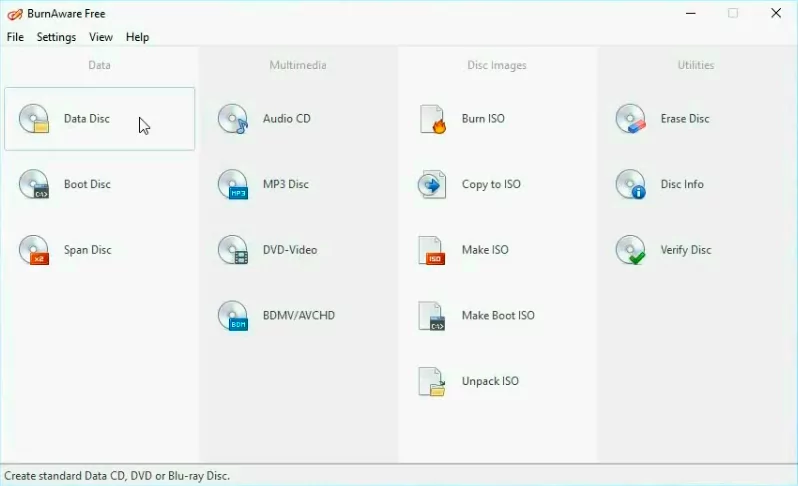Image resolution: width=798 pixels, height=486 pixels.
Task: Select the Disc Info label
Action: (x=682, y=184)
